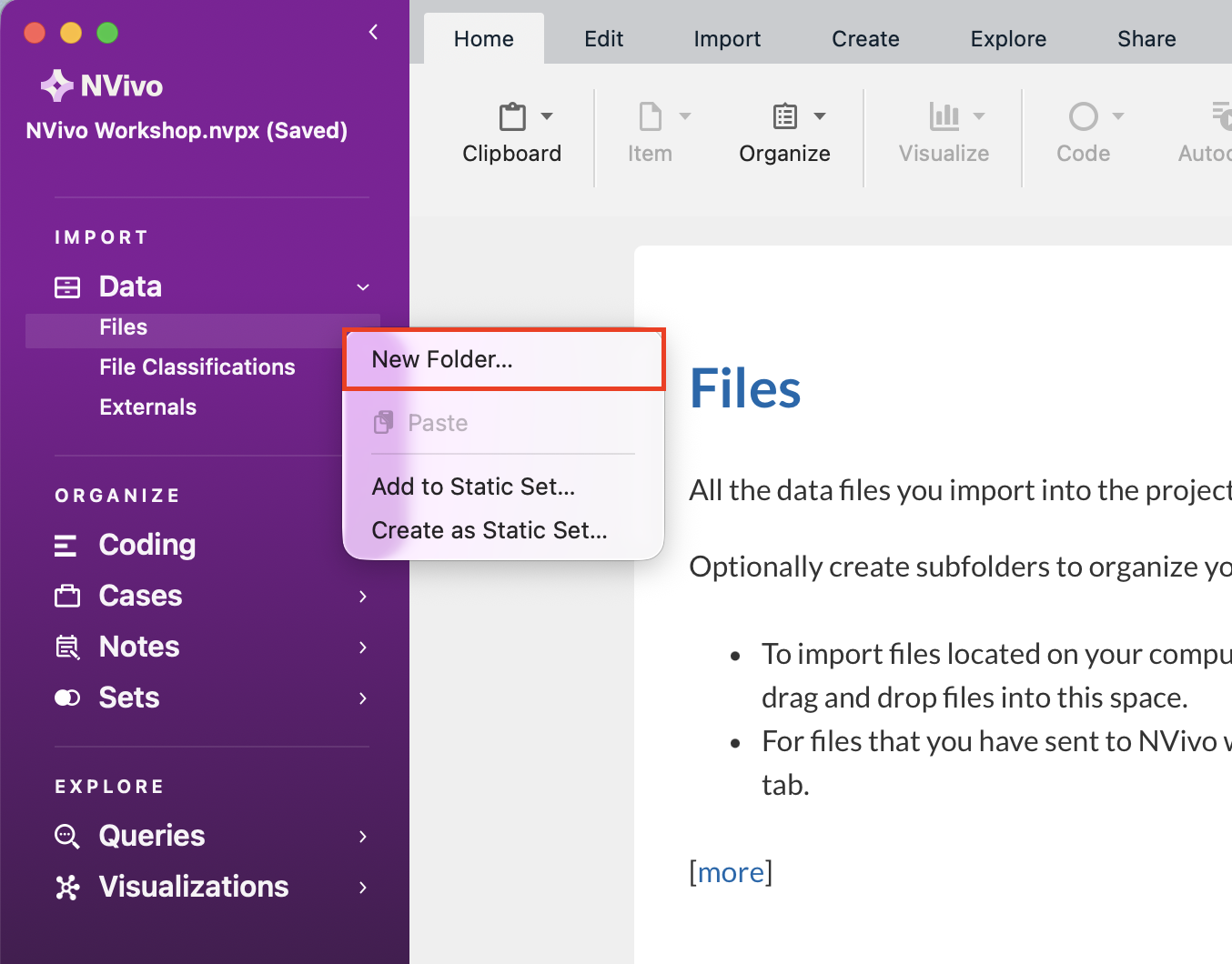Switch to the Edit tab
Viewport: 1232px width, 964px height.
point(604,39)
